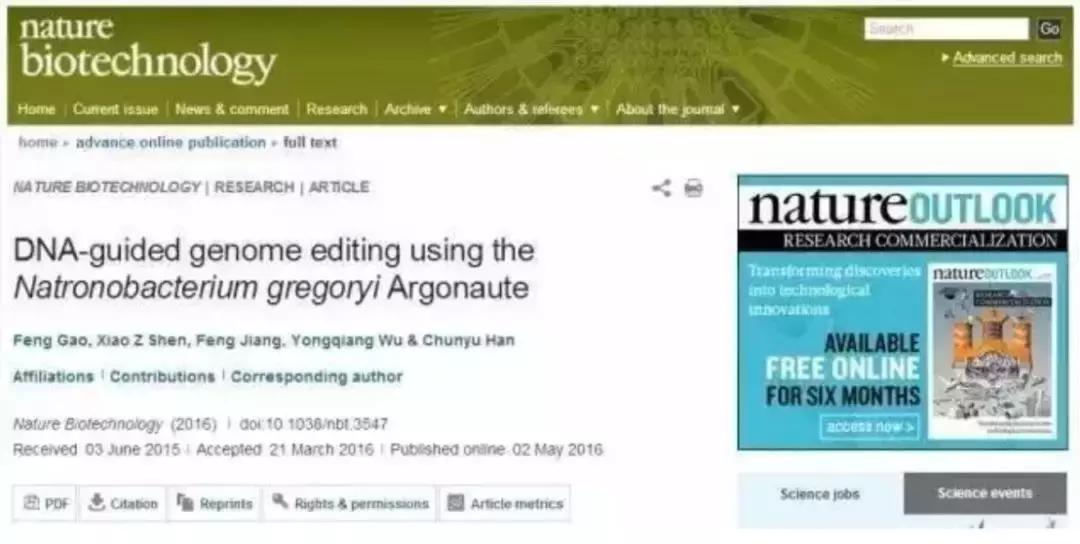The image size is (1080, 544).
Task: Switch to the Science events tab
Action: coord(985,493)
